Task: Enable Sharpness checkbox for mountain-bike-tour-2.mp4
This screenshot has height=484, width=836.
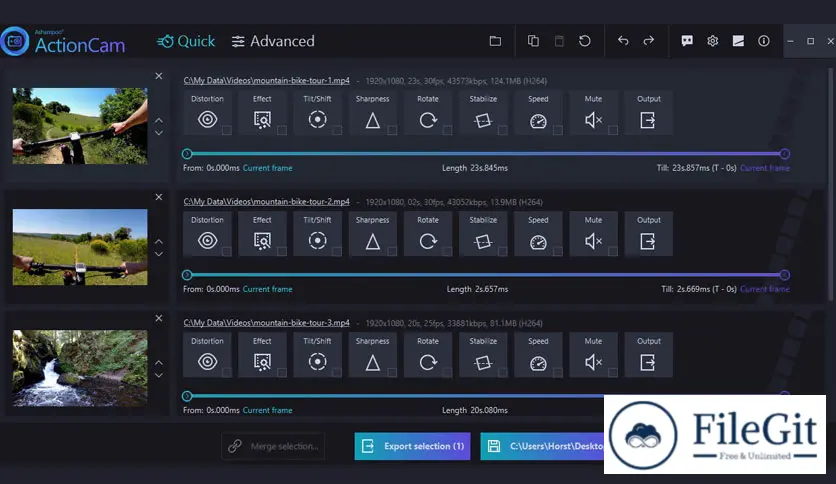Action: (392, 251)
